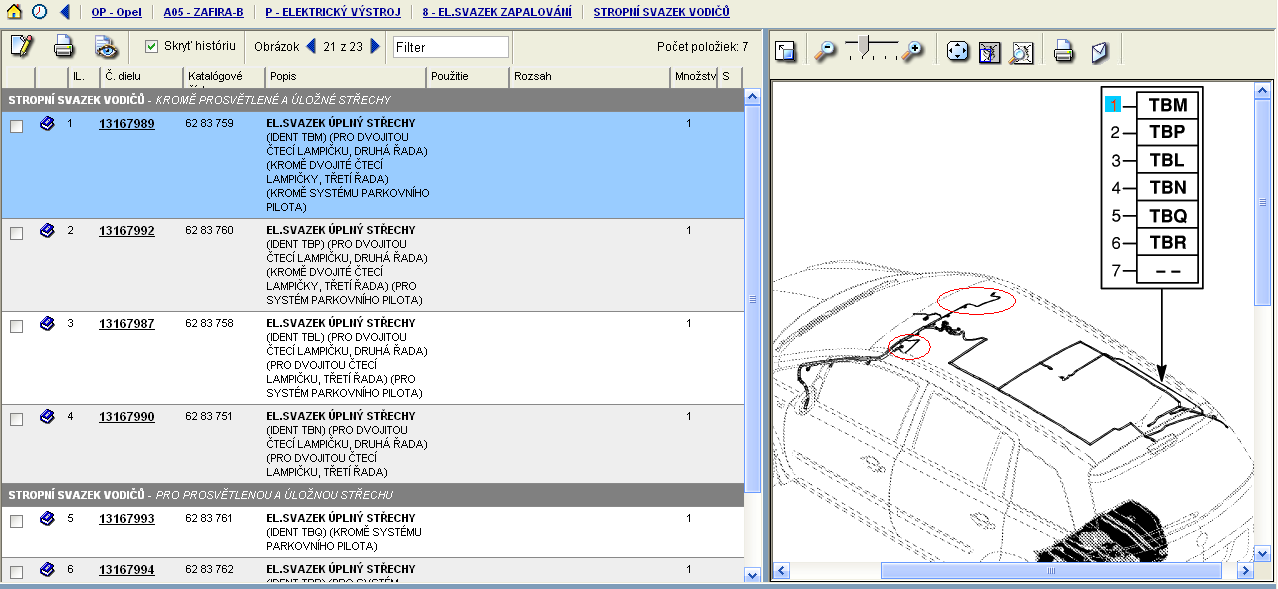Image resolution: width=1278 pixels, height=589 pixels.
Task: Send the diagram by email
Action: (1099, 52)
